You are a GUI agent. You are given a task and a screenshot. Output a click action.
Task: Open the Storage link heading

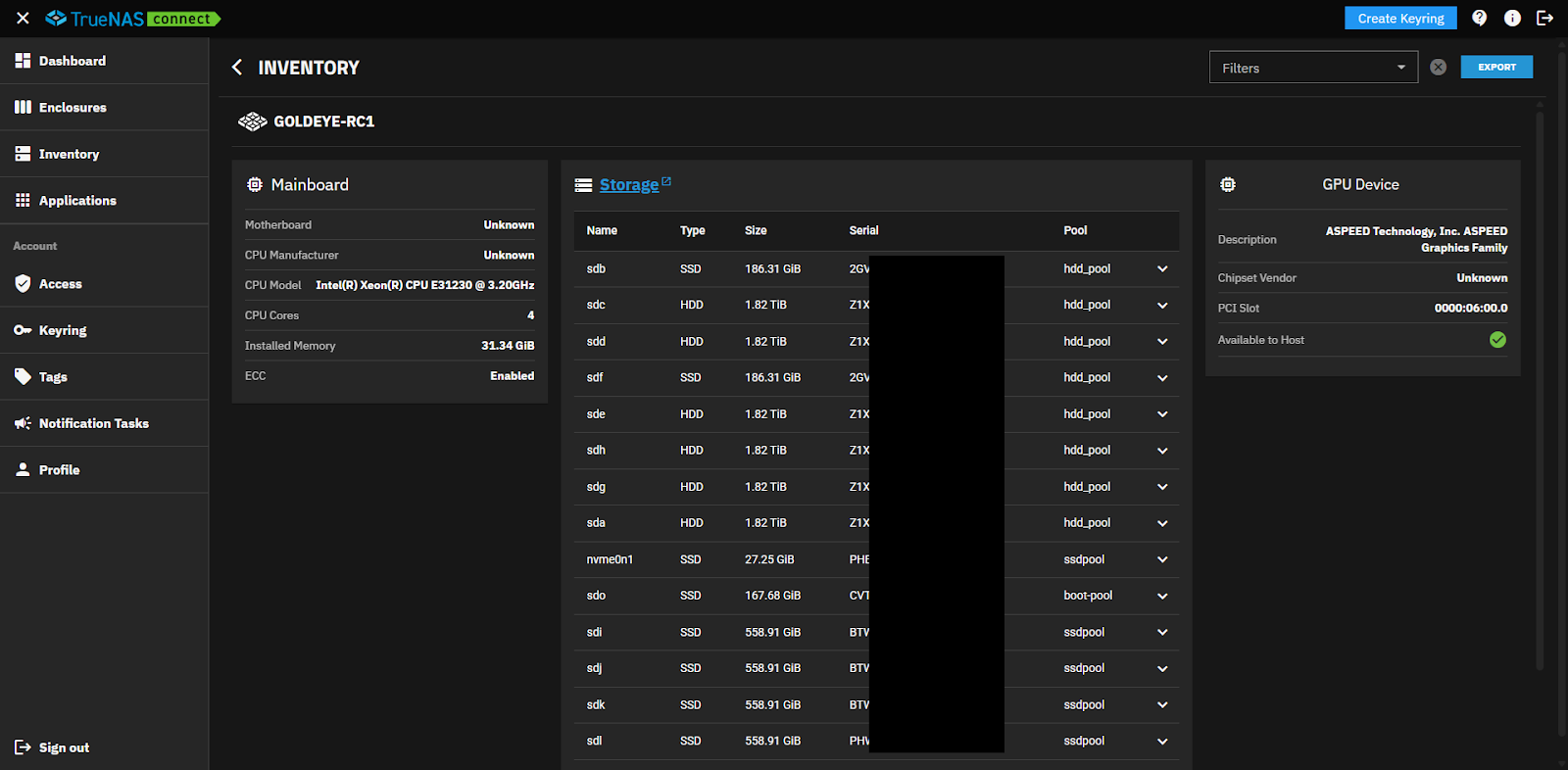pos(628,185)
